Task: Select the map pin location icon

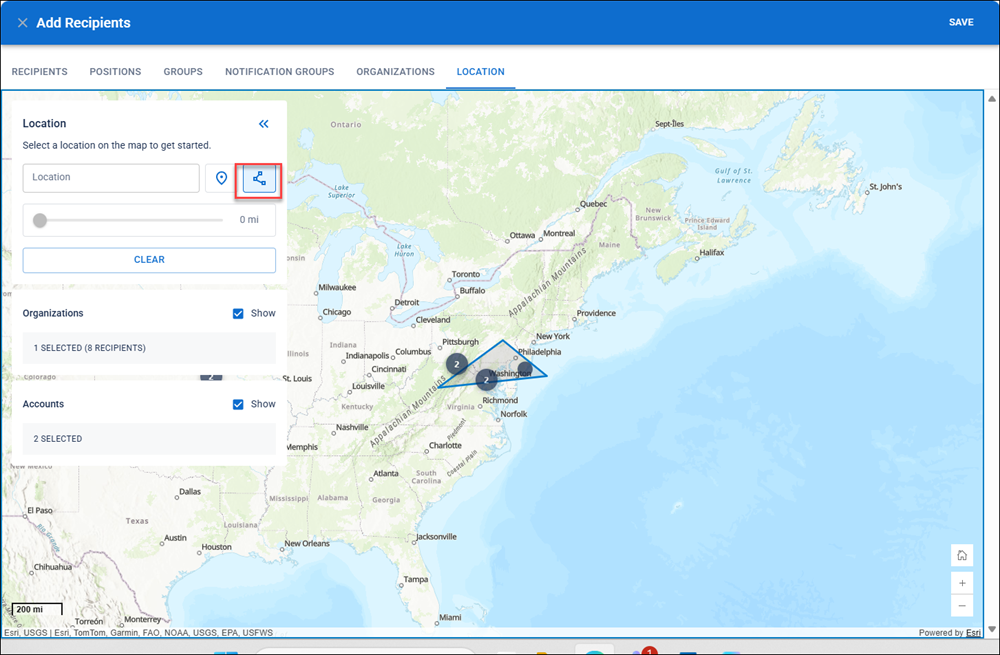Action: tap(221, 179)
